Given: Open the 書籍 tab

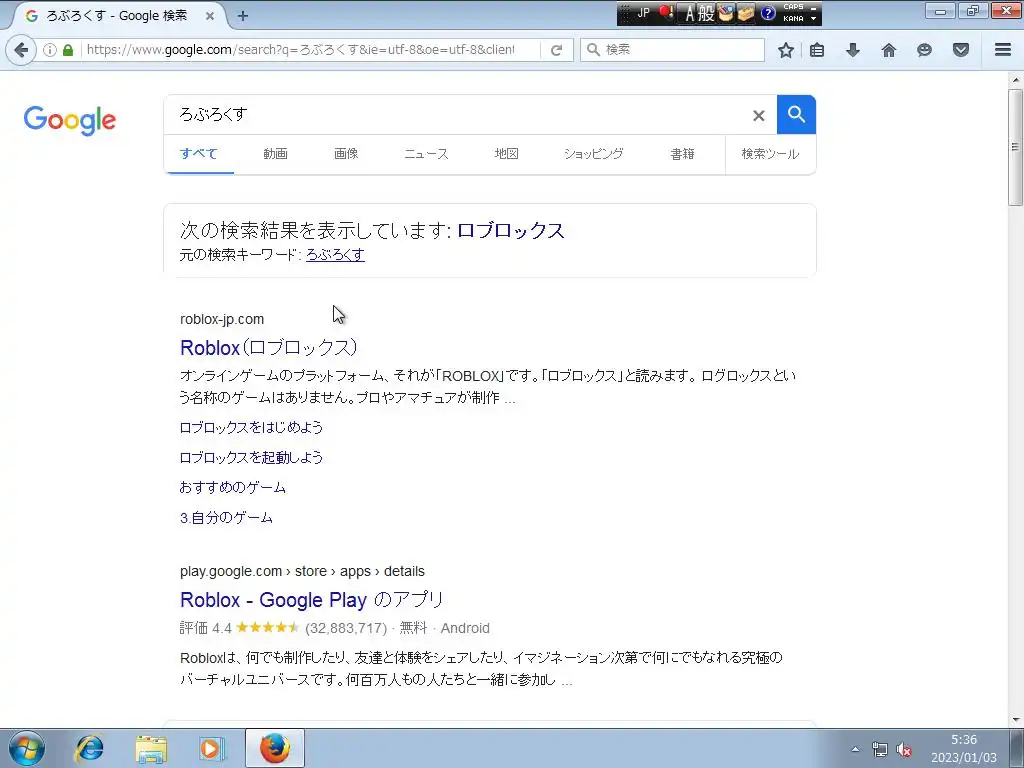Looking at the screenshot, I should tap(682, 153).
